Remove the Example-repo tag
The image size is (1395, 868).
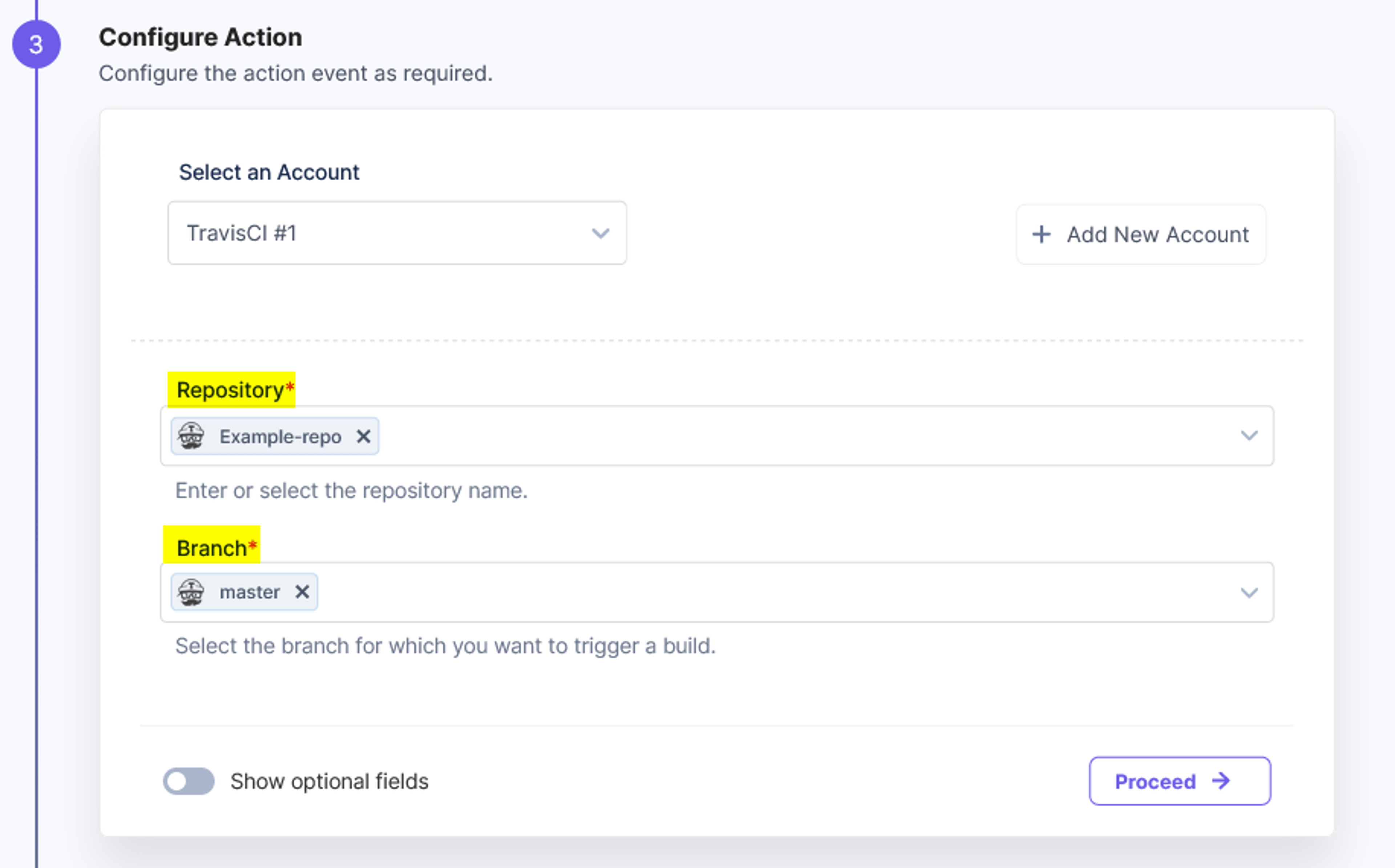tap(363, 436)
